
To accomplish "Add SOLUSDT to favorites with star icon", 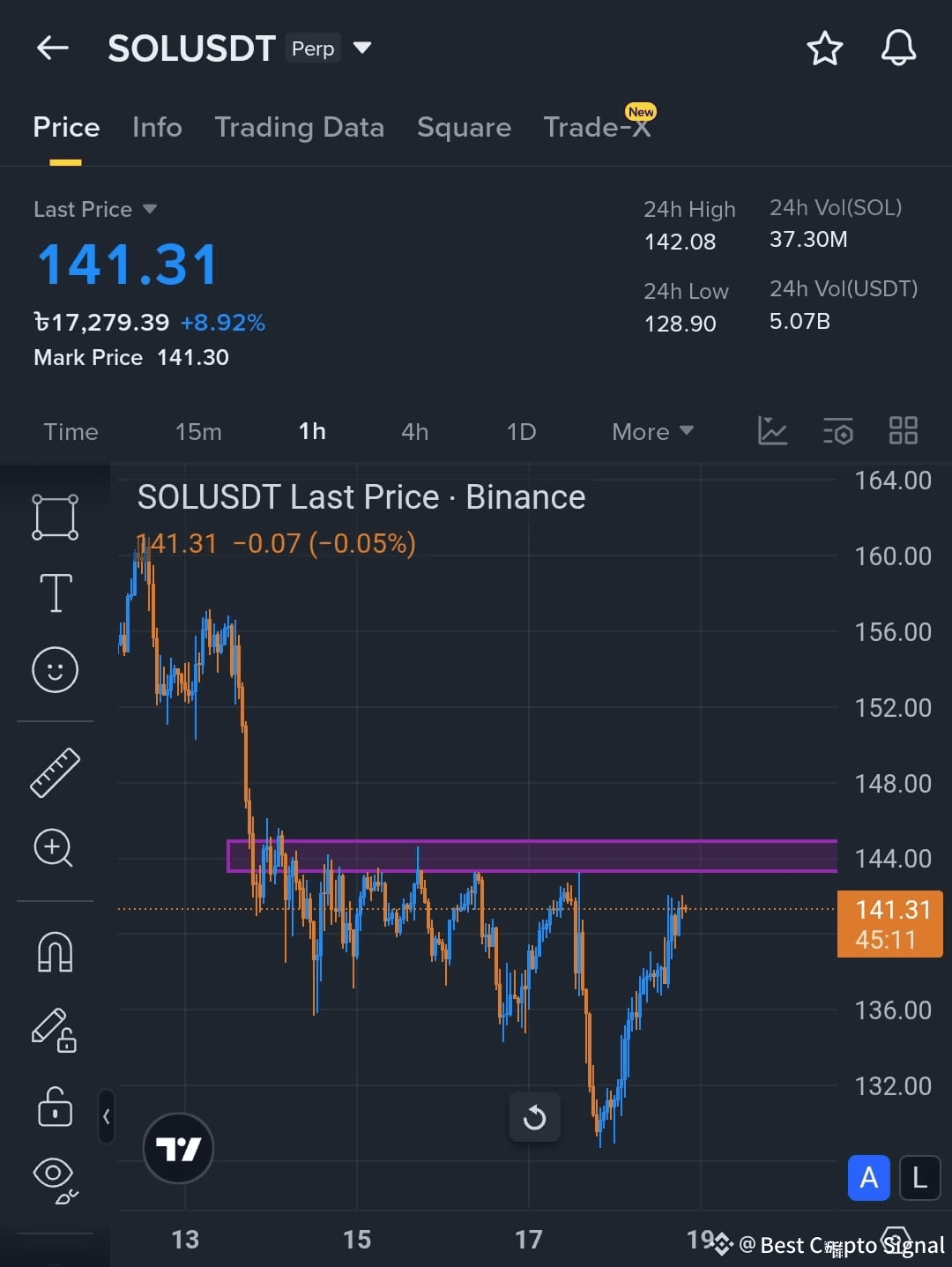I will (x=825, y=48).
